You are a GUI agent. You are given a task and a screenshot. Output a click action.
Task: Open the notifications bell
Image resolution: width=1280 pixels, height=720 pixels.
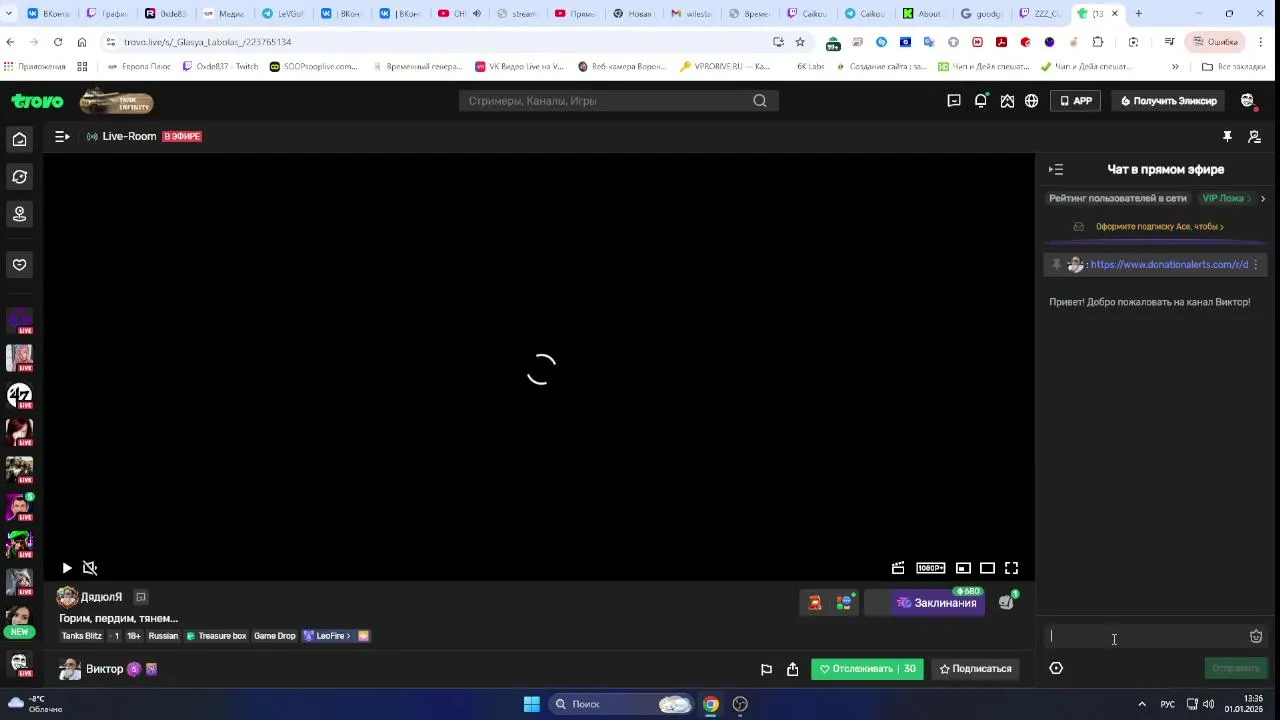[x=981, y=101]
